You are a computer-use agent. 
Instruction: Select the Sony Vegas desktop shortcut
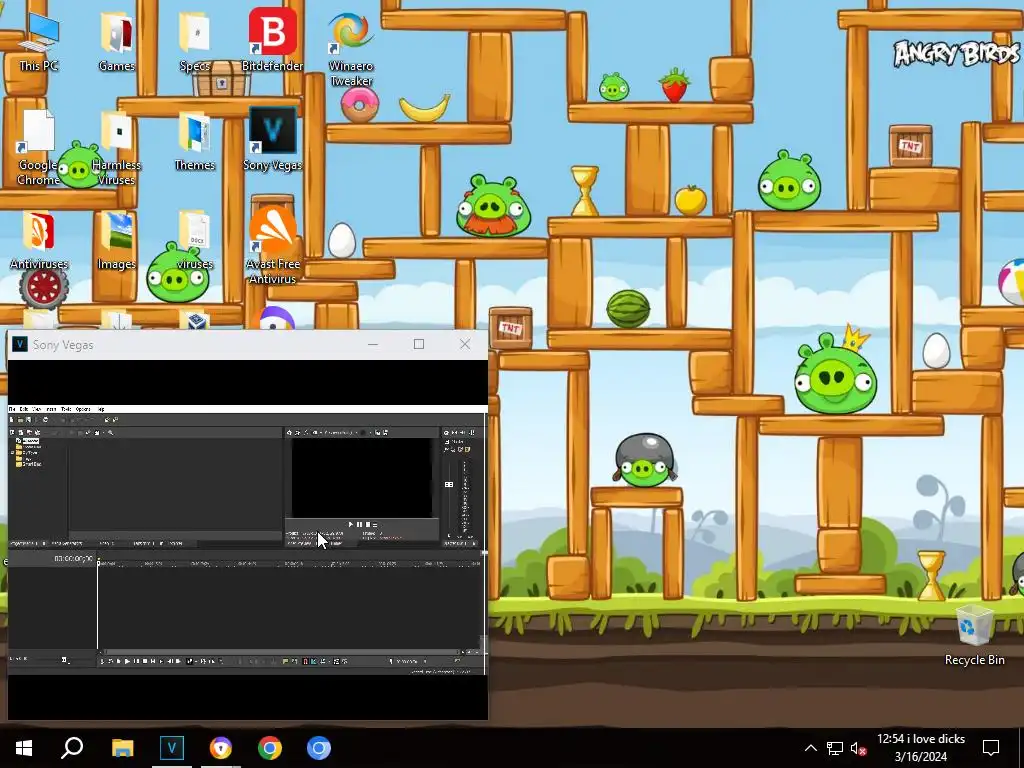click(272, 140)
